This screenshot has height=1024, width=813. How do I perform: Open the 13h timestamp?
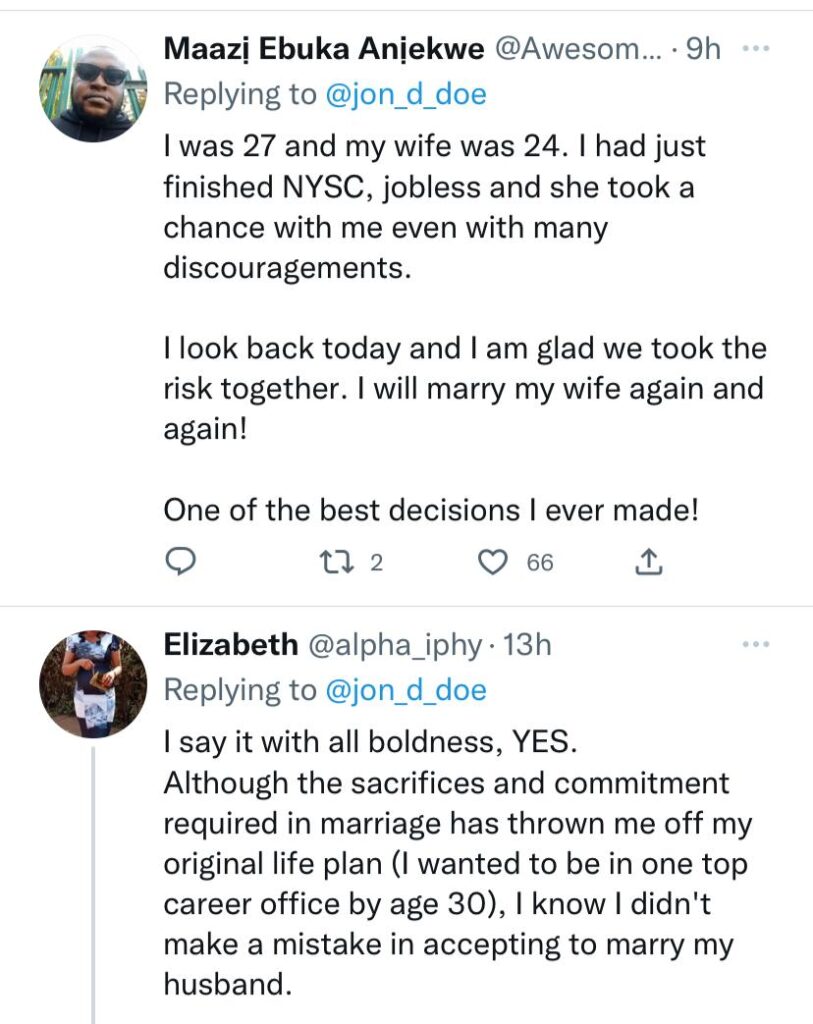click(527, 645)
